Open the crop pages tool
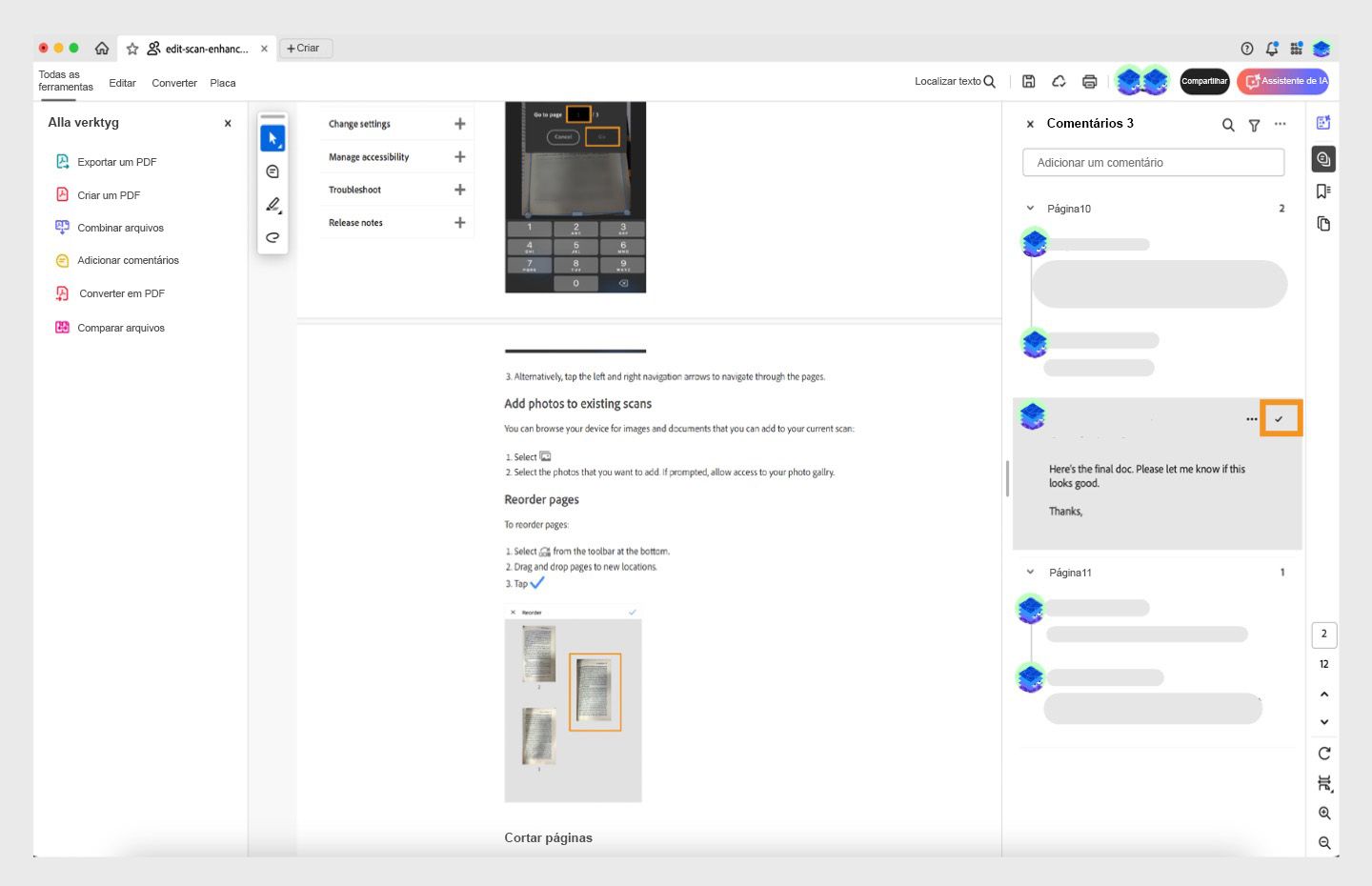Image resolution: width=1372 pixels, height=886 pixels. (x=1324, y=783)
